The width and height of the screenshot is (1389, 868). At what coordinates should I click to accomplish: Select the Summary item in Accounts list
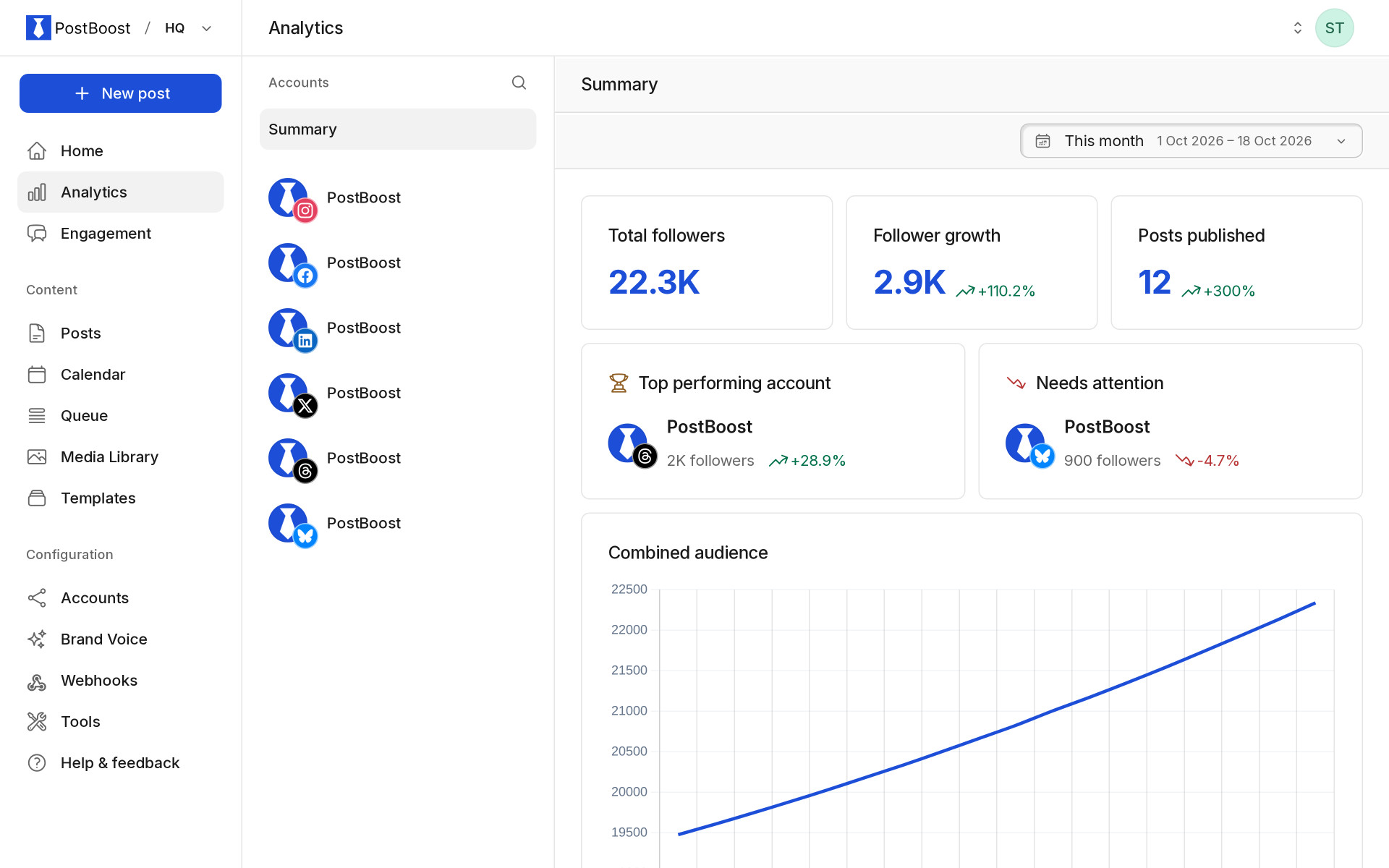[x=398, y=129]
